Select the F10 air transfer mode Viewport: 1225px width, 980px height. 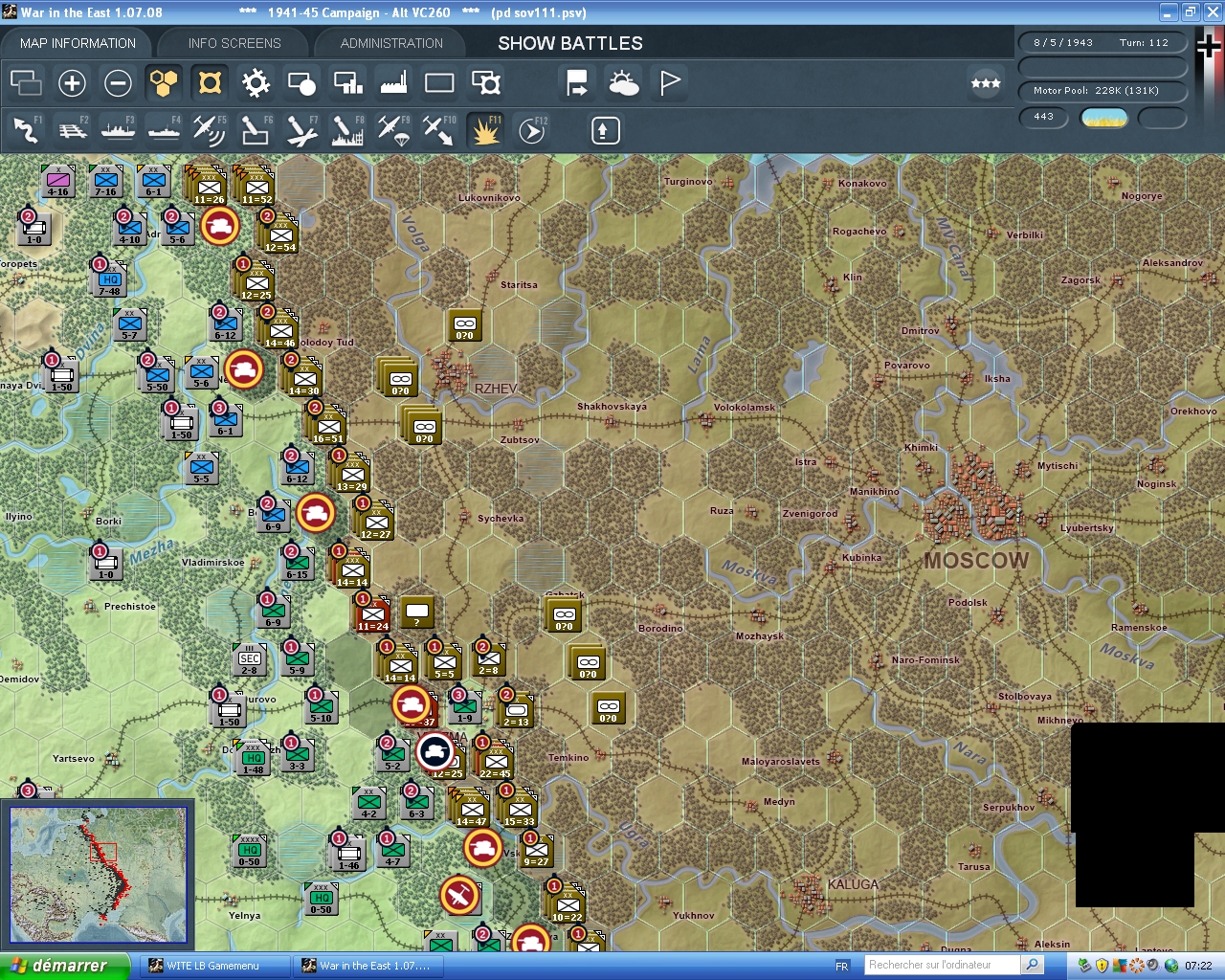pyautogui.click(x=439, y=130)
